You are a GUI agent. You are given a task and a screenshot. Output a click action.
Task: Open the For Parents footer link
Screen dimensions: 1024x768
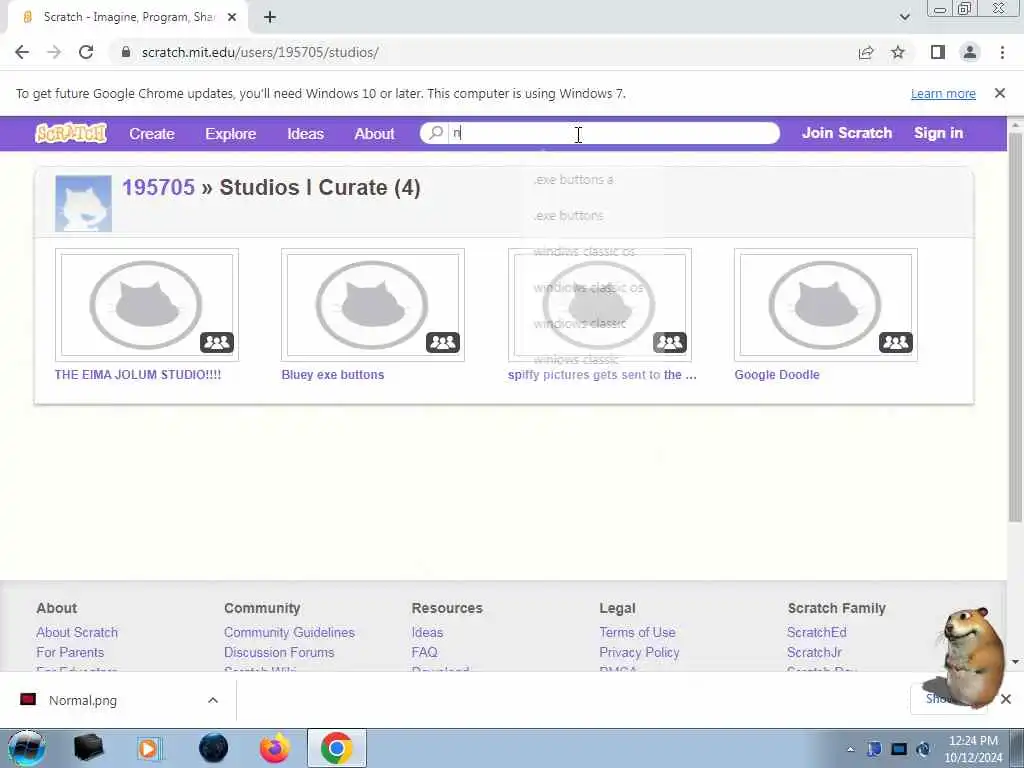coord(70,652)
